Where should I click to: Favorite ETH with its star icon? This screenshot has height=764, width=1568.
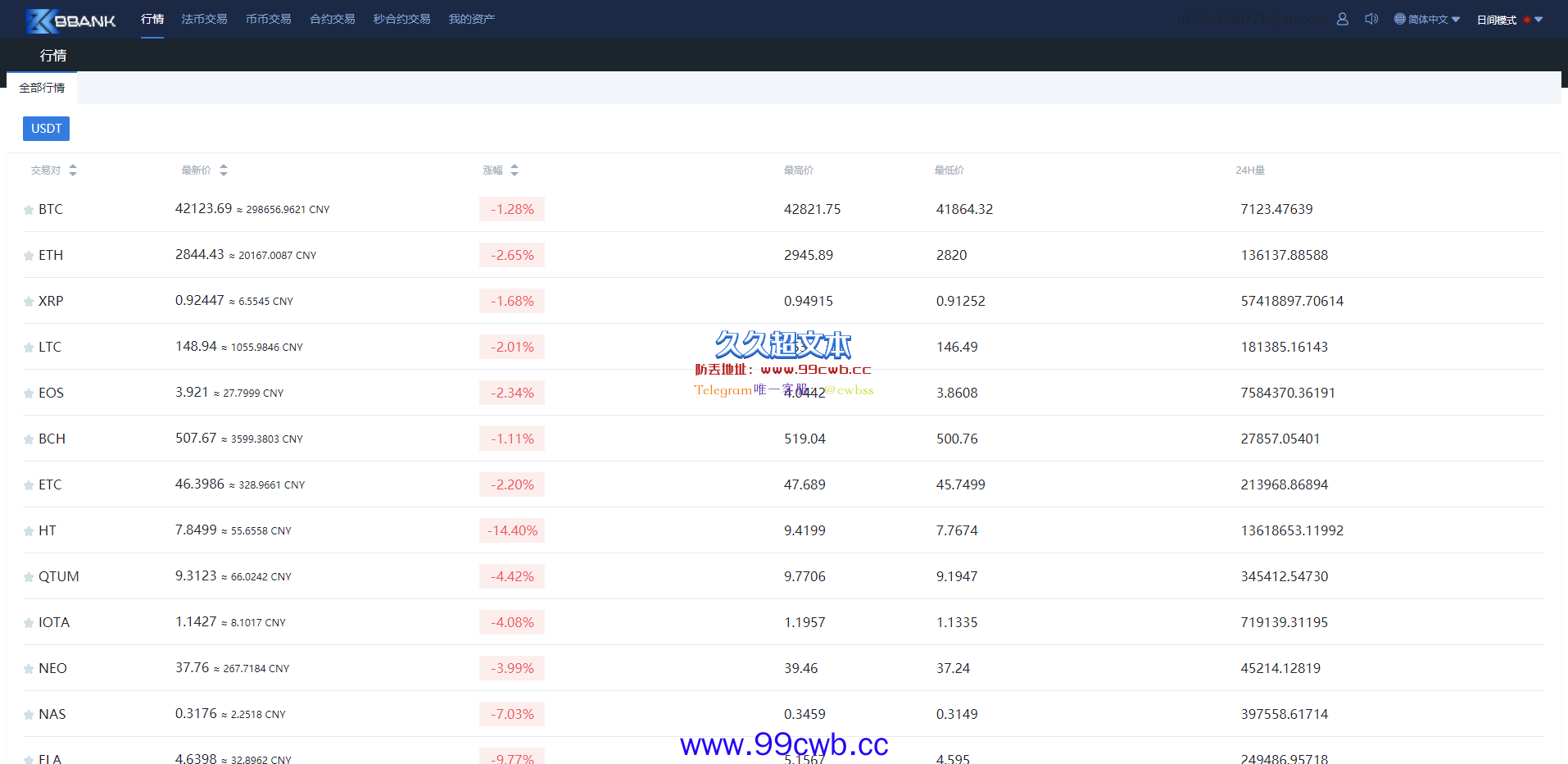coord(29,256)
